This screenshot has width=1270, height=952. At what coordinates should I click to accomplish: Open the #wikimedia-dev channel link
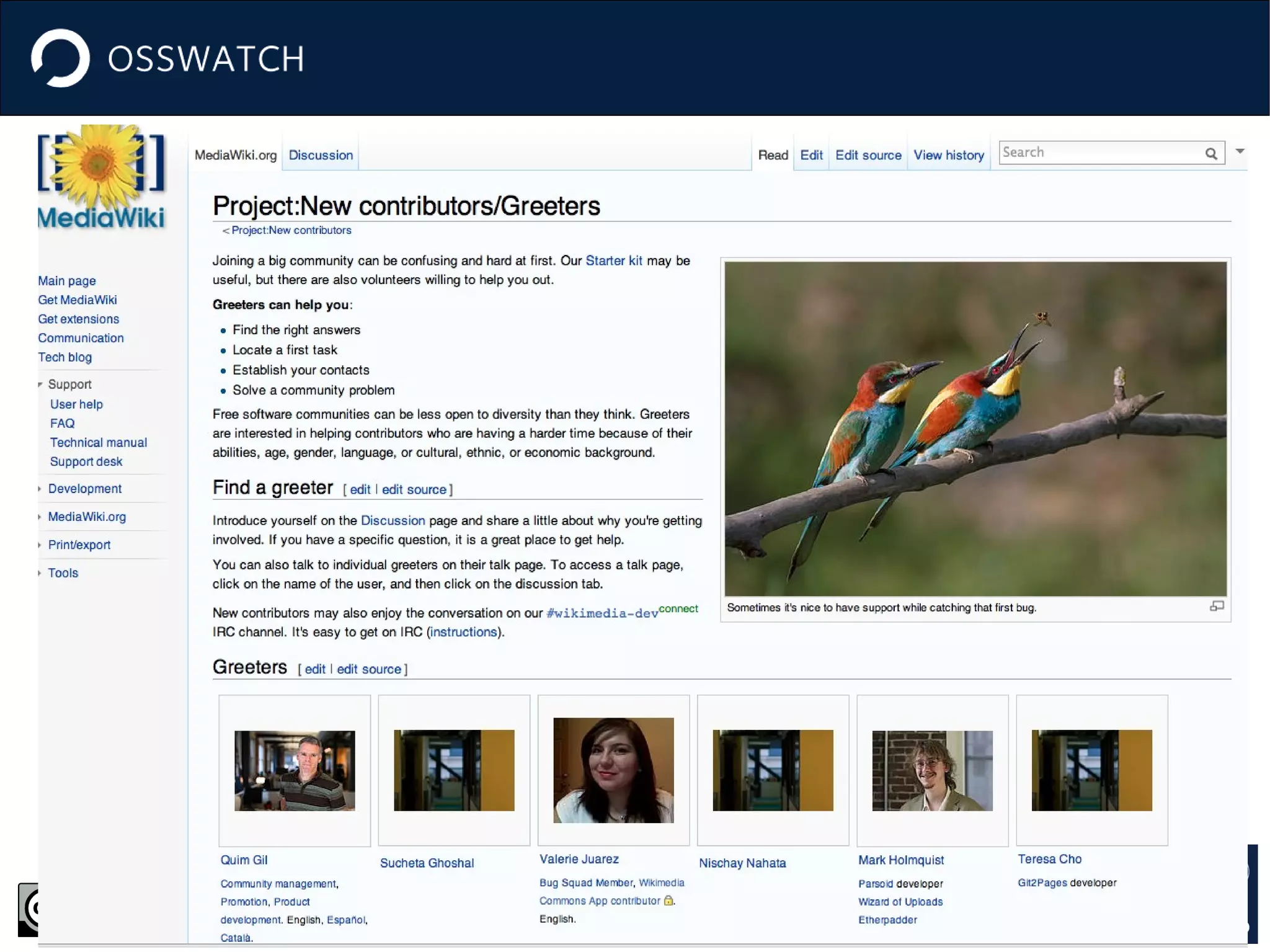coord(602,613)
